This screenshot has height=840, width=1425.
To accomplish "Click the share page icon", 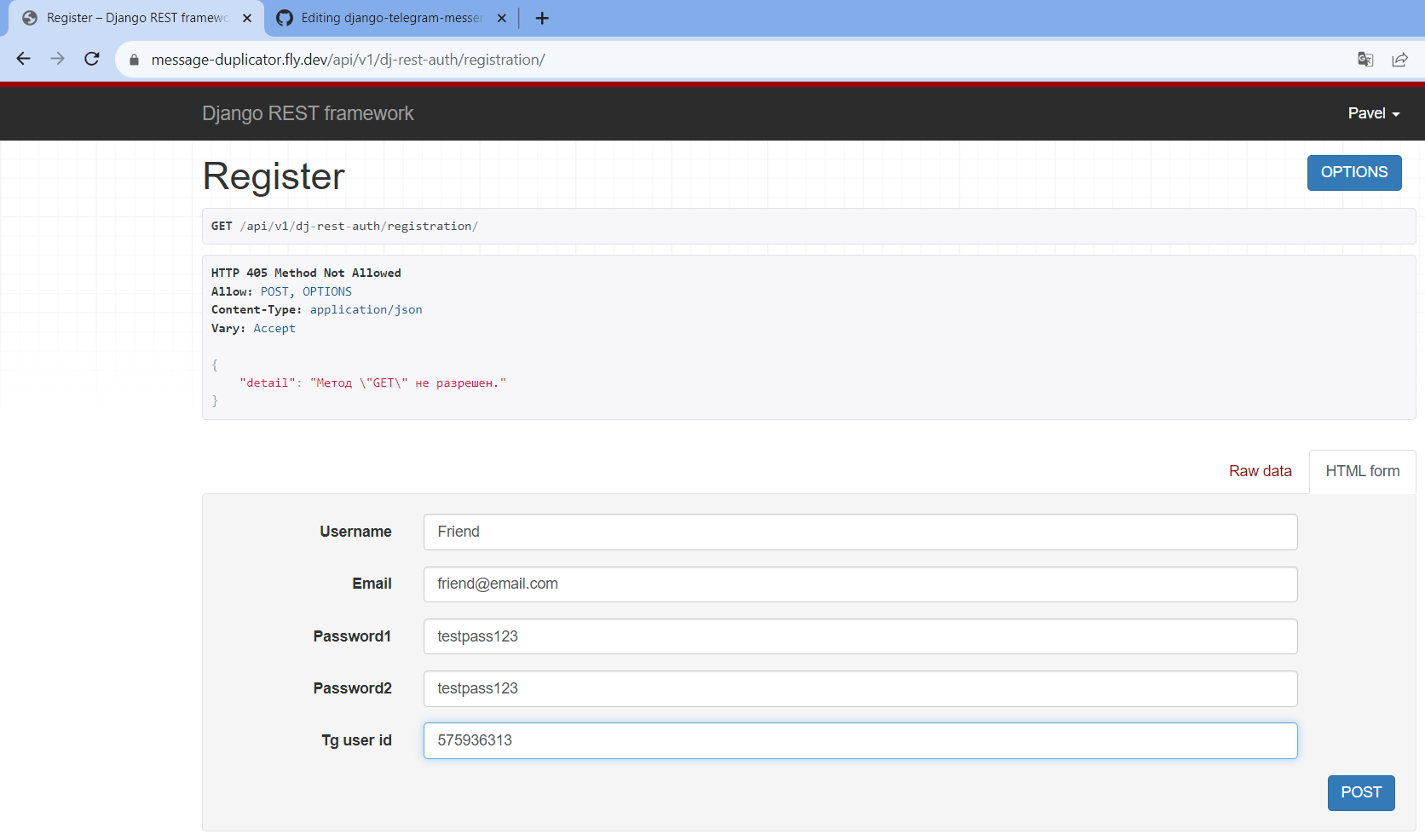I will tap(1399, 59).
